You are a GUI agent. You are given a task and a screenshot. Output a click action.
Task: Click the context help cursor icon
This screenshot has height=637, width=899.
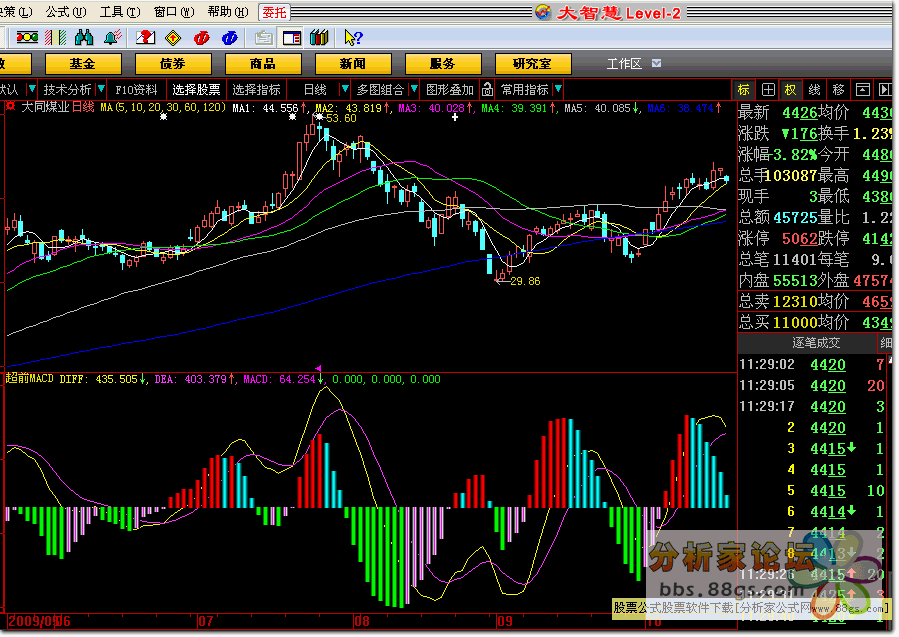click(x=353, y=38)
